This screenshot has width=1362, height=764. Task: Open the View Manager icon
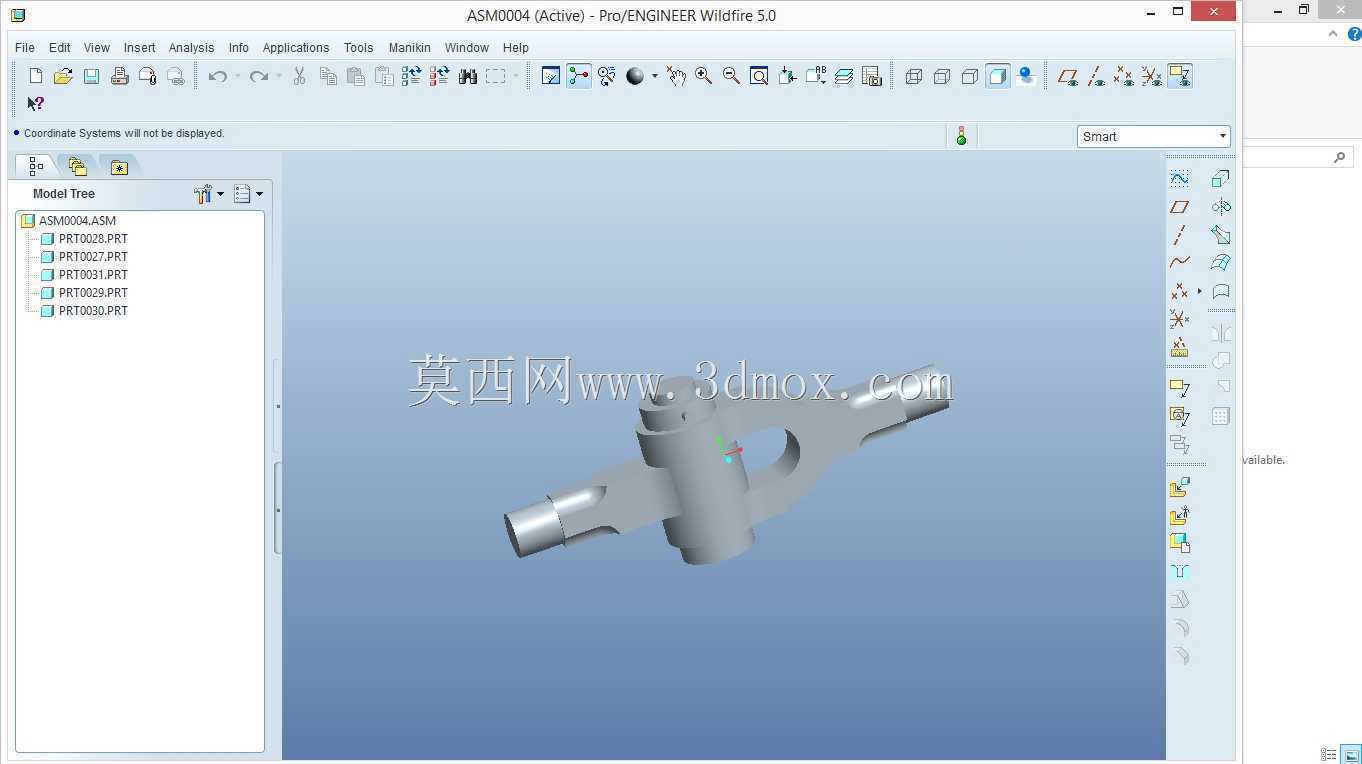coord(871,76)
